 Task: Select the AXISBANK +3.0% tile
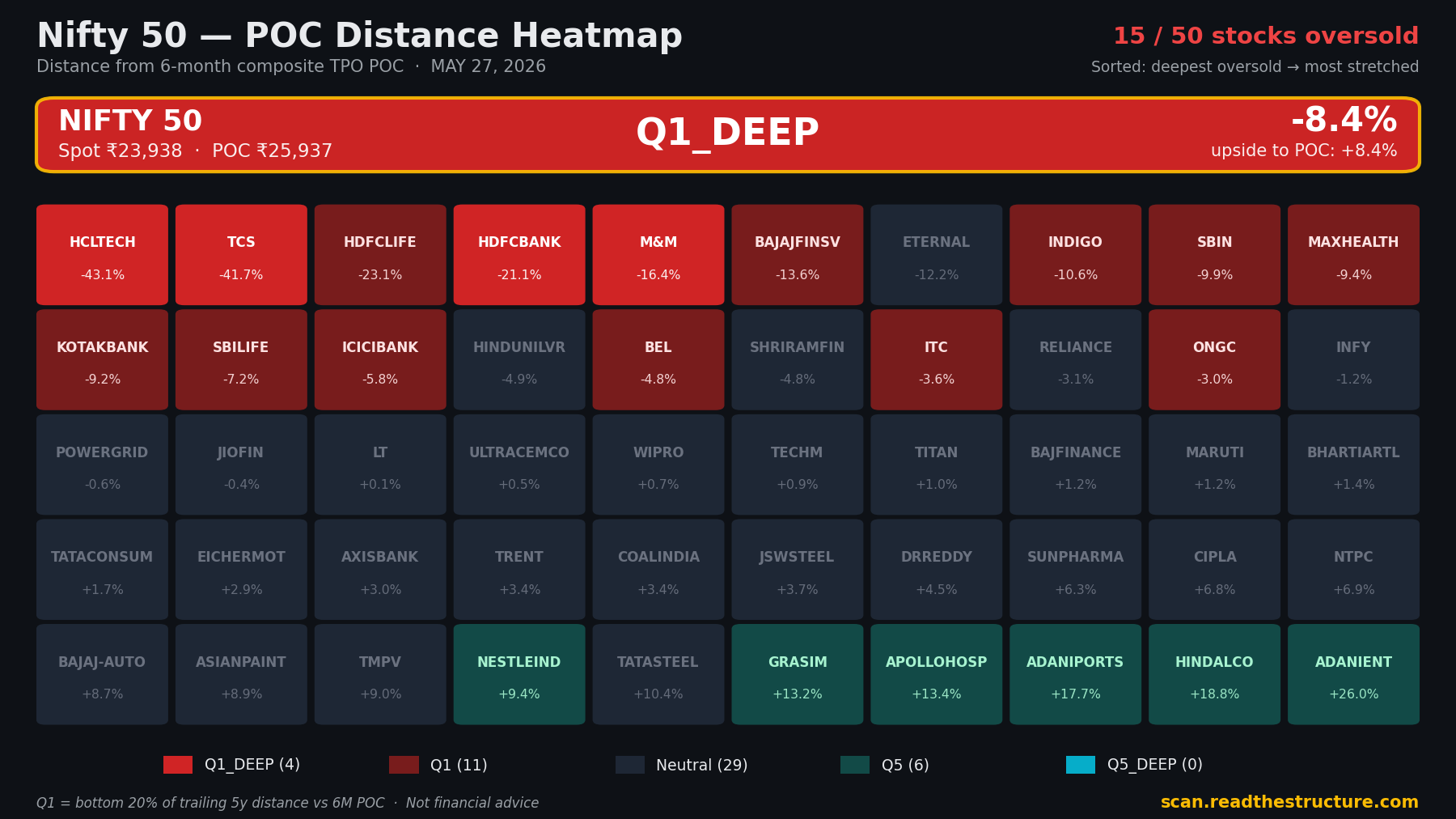[x=380, y=570]
